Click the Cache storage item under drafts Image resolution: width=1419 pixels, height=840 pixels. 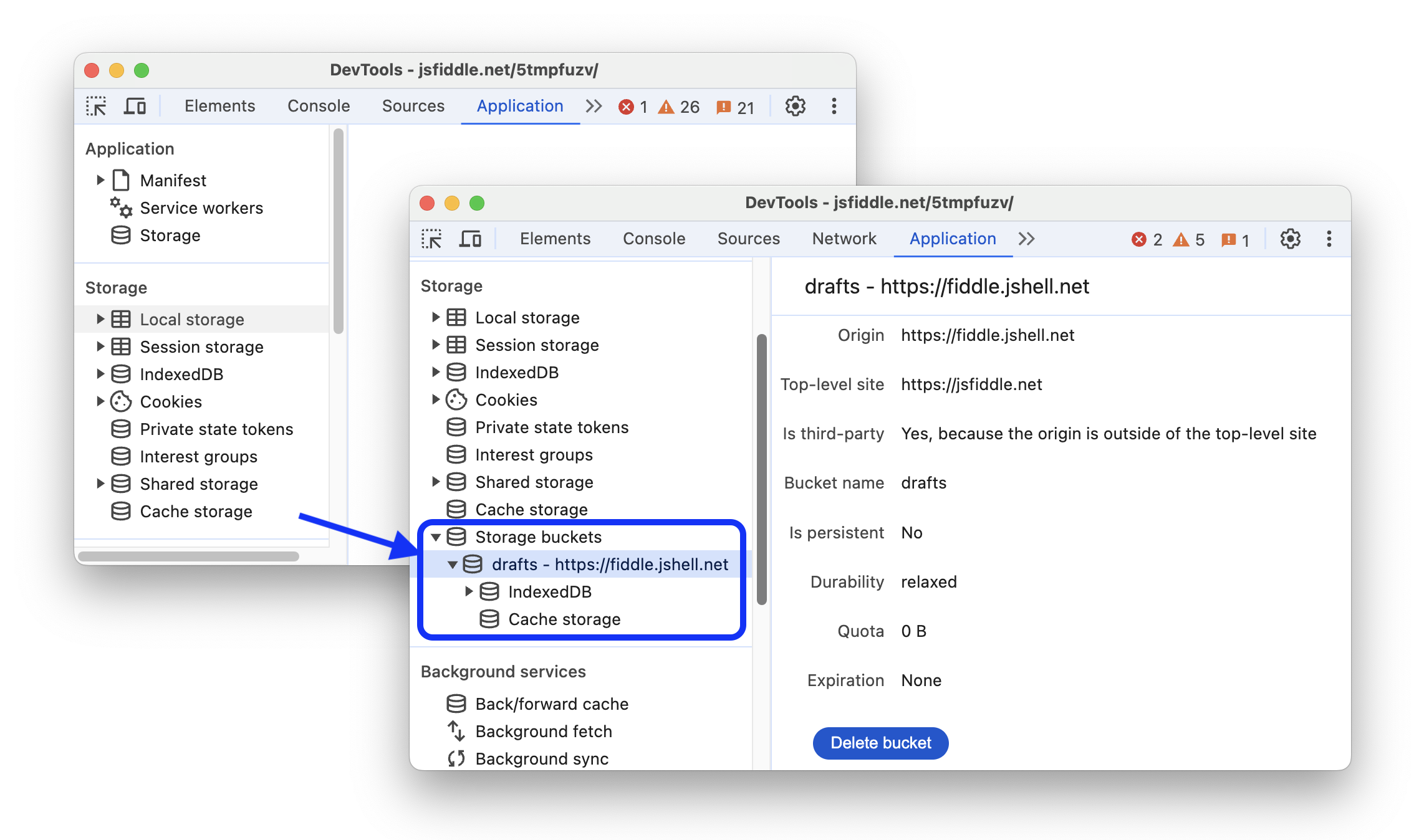pos(562,618)
